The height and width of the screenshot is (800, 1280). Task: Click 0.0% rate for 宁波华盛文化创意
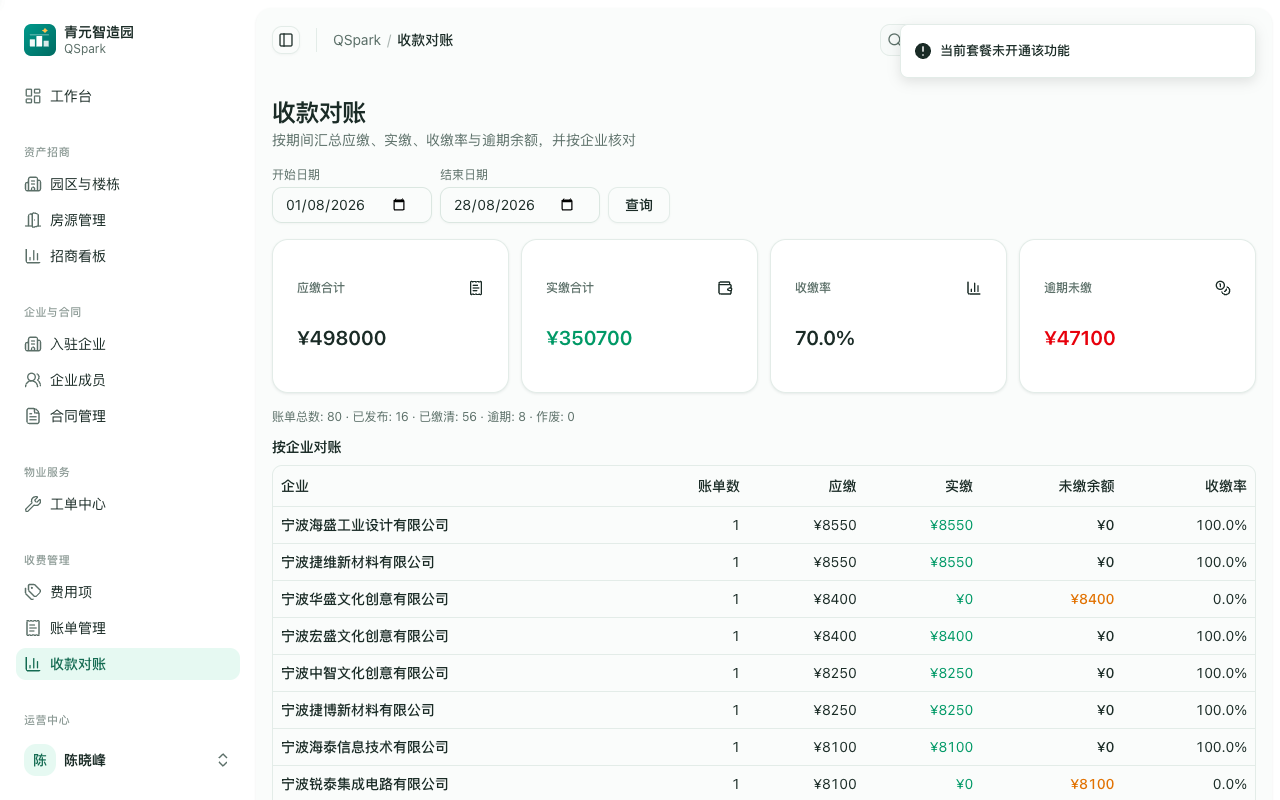point(1230,599)
